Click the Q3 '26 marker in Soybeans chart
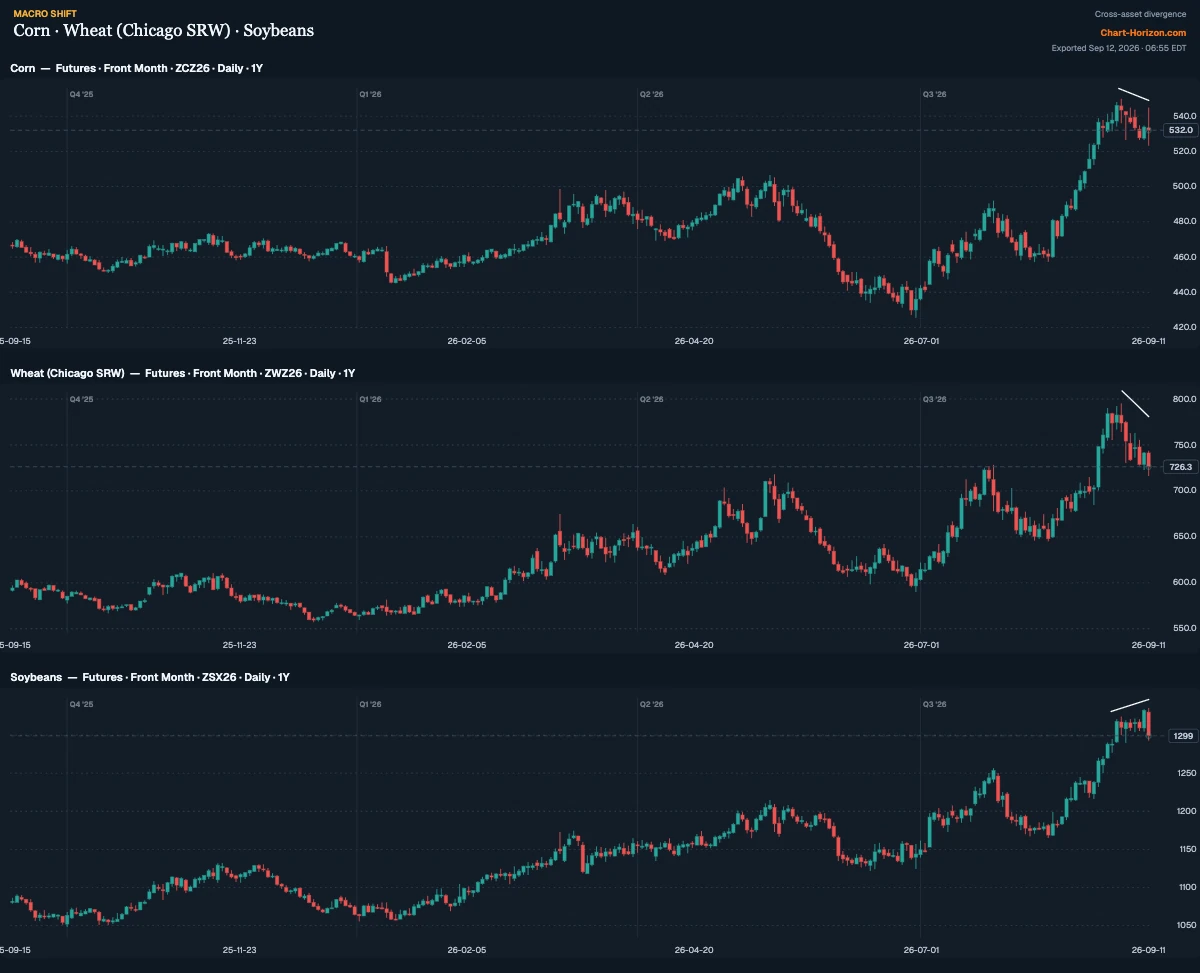The width and height of the screenshot is (1200, 973). click(x=934, y=704)
